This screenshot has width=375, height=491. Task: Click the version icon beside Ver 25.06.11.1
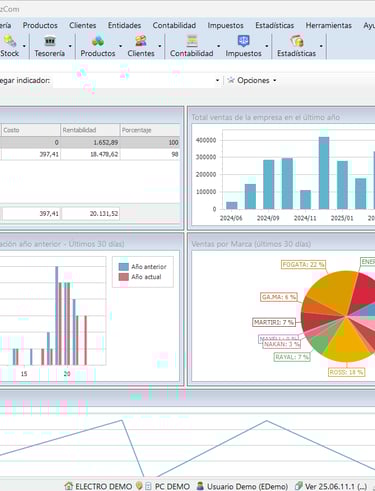point(299,486)
